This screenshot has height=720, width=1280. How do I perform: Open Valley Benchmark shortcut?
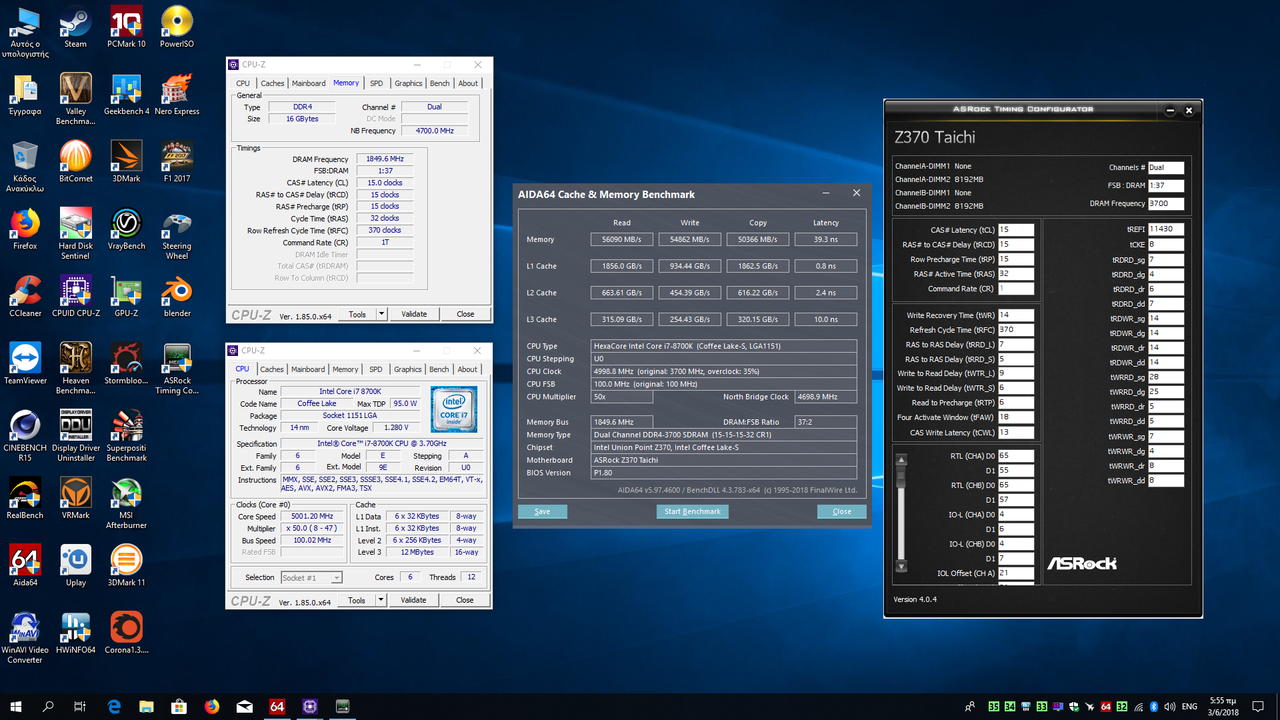tap(75, 99)
